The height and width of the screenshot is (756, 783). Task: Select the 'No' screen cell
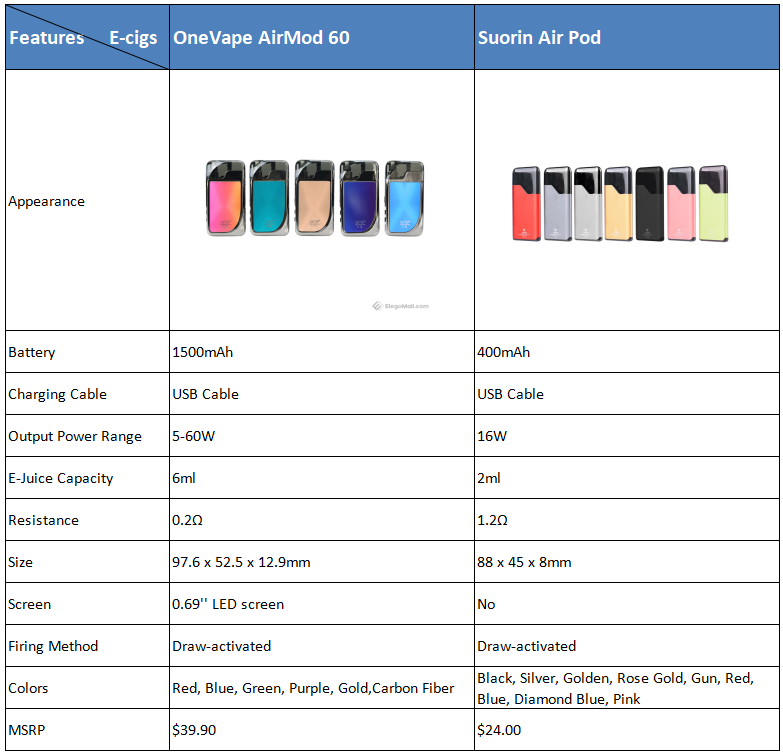click(x=627, y=603)
